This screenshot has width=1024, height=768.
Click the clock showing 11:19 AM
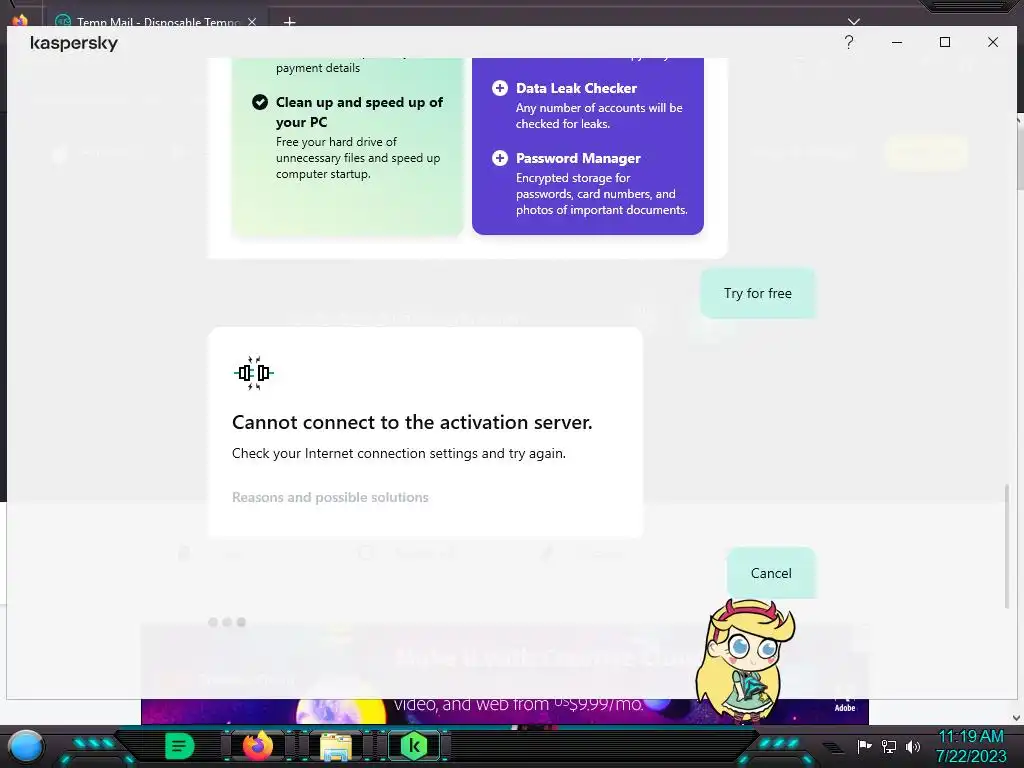(x=971, y=737)
